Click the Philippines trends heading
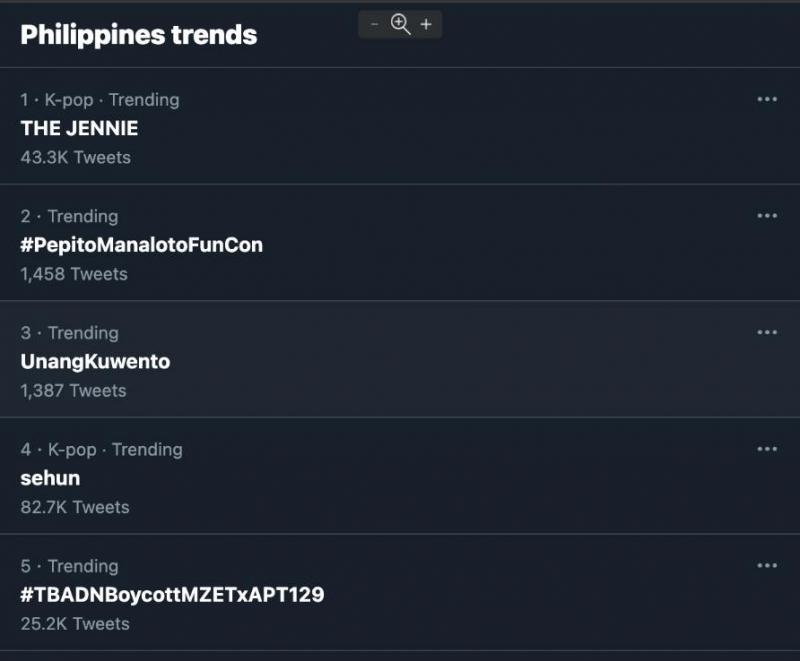This screenshot has height=661, width=800. 139,35
